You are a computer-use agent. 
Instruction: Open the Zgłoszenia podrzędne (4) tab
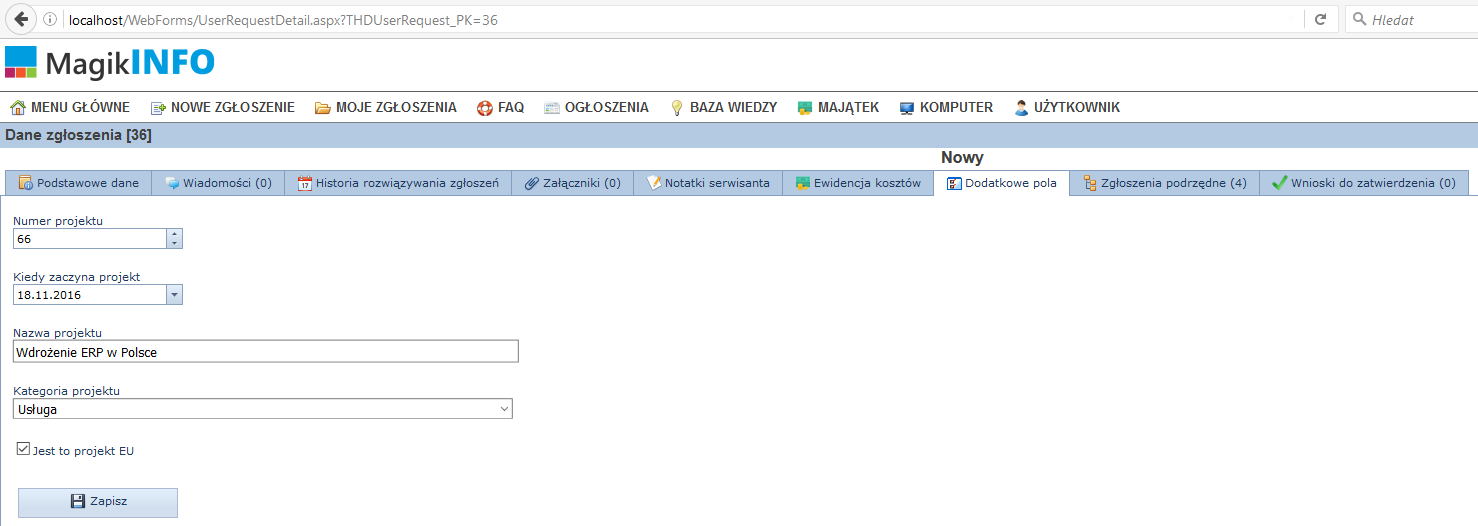coord(1164,183)
